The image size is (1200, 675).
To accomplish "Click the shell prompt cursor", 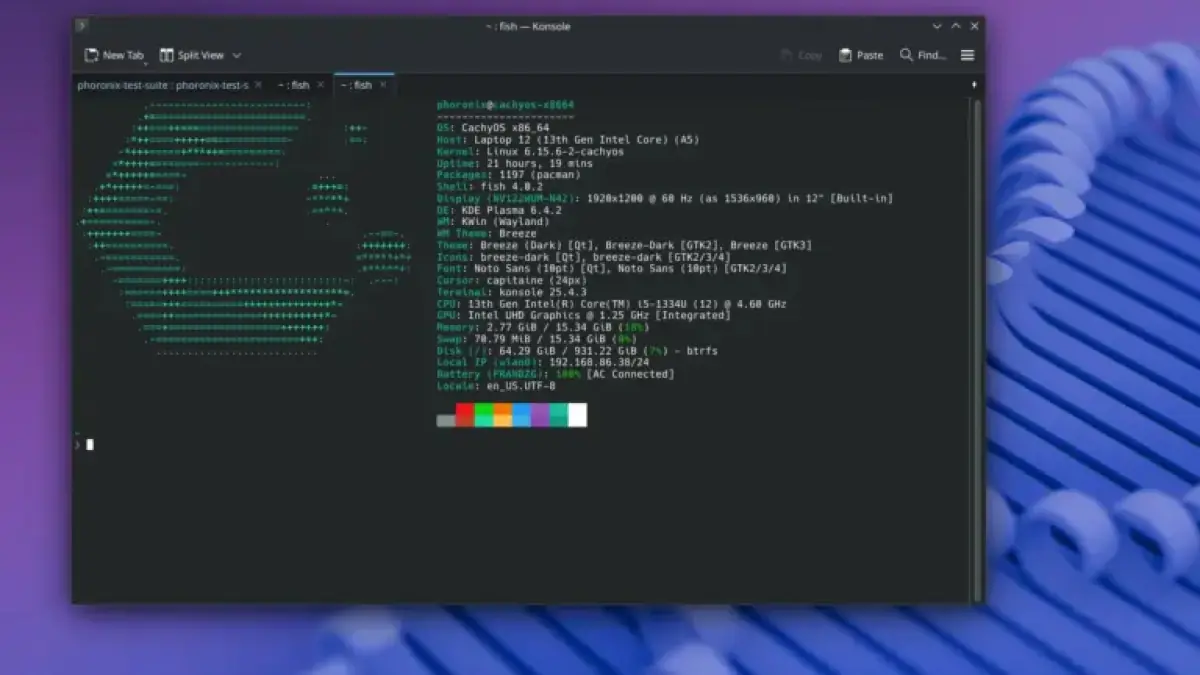I will click(x=90, y=444).
